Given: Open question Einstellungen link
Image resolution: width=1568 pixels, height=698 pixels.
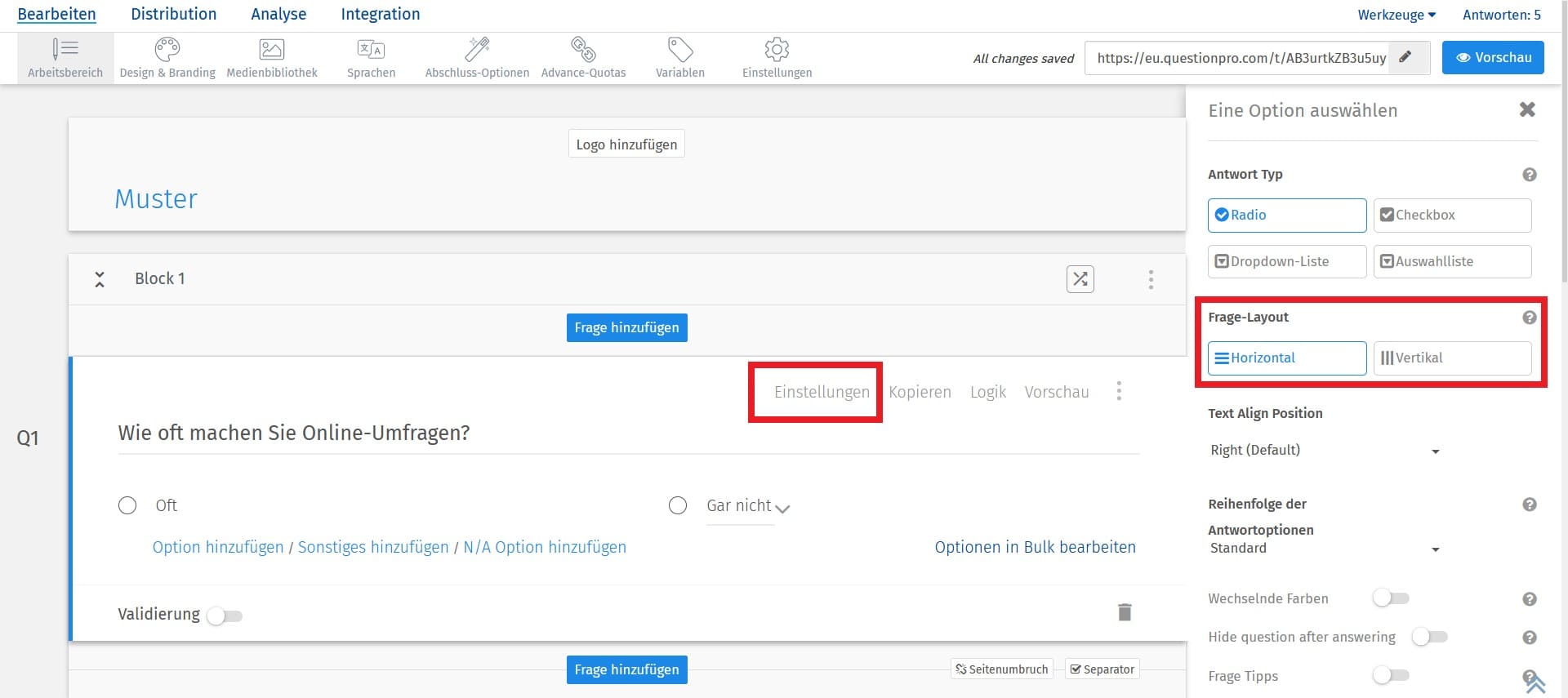Looking at the screenshot, I should coord(822,392).
